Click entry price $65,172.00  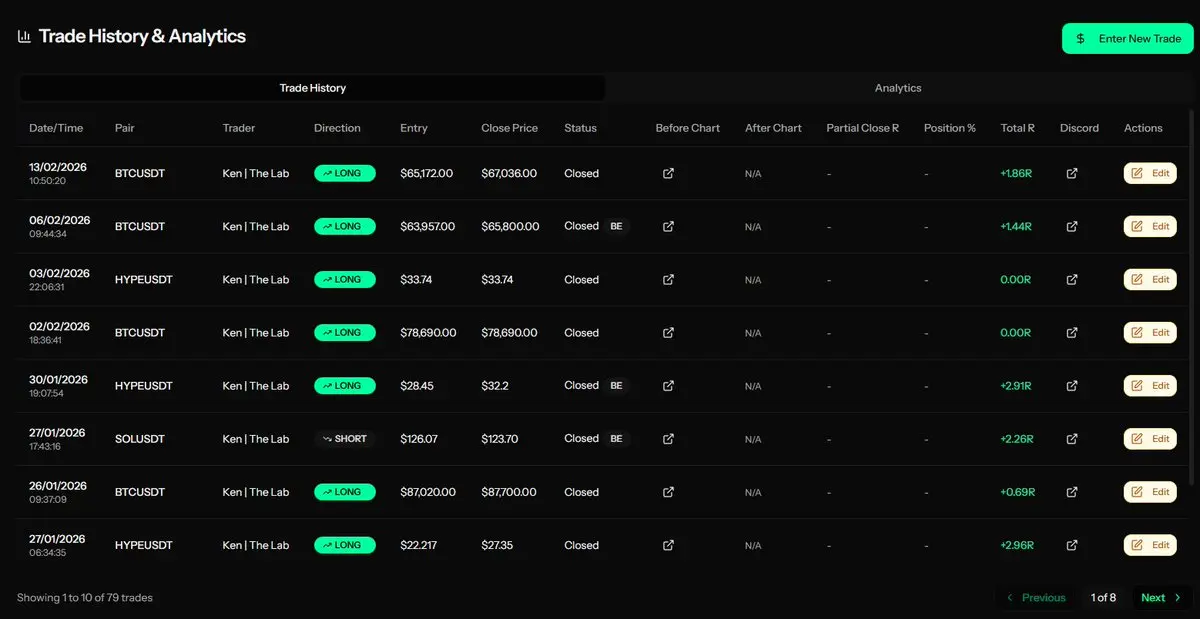(x=427, y=173)
